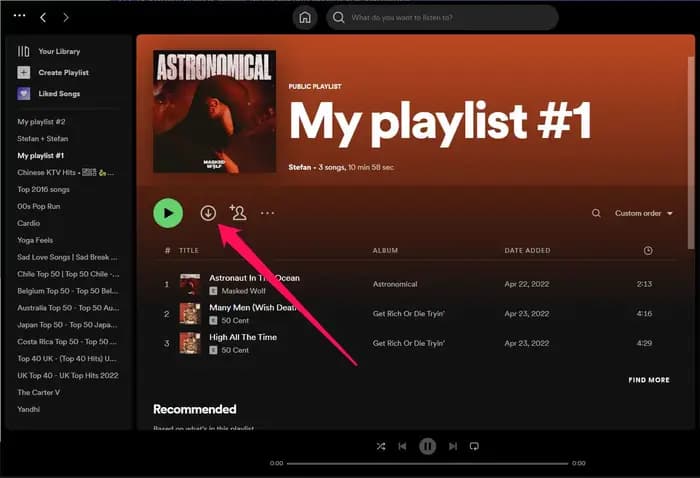Viewport: 700px width, 478px height.
Task: Open My playlist #2 in sidebar
Action: pyautogui.click(x=41, y=122)
